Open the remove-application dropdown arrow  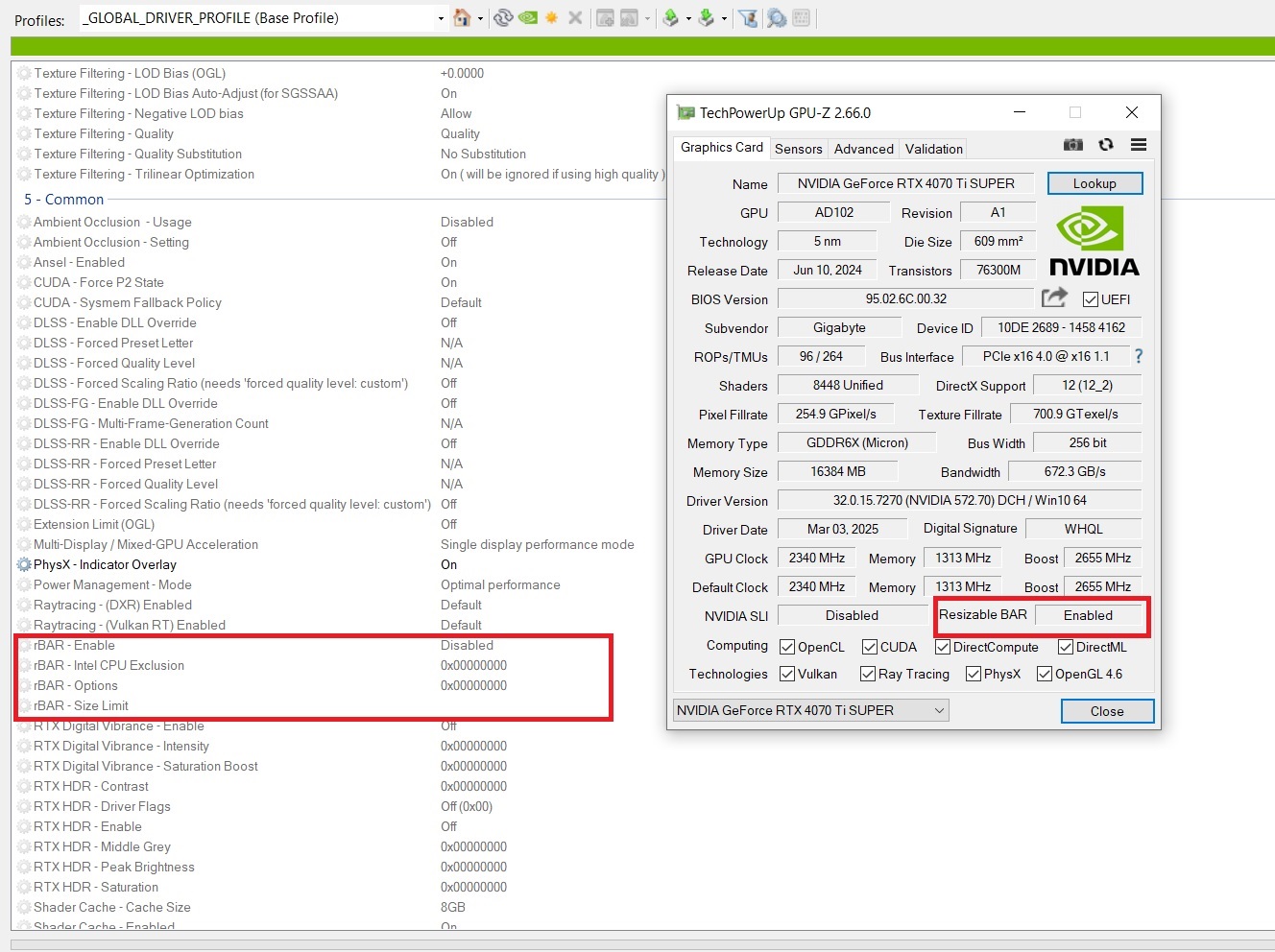point(647,18)
